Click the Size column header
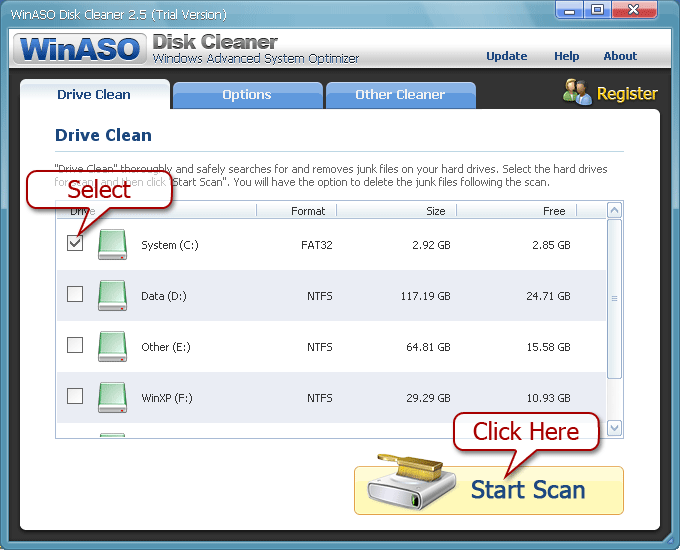This screenshot has height=550, width=680. (x=435, y=211)
